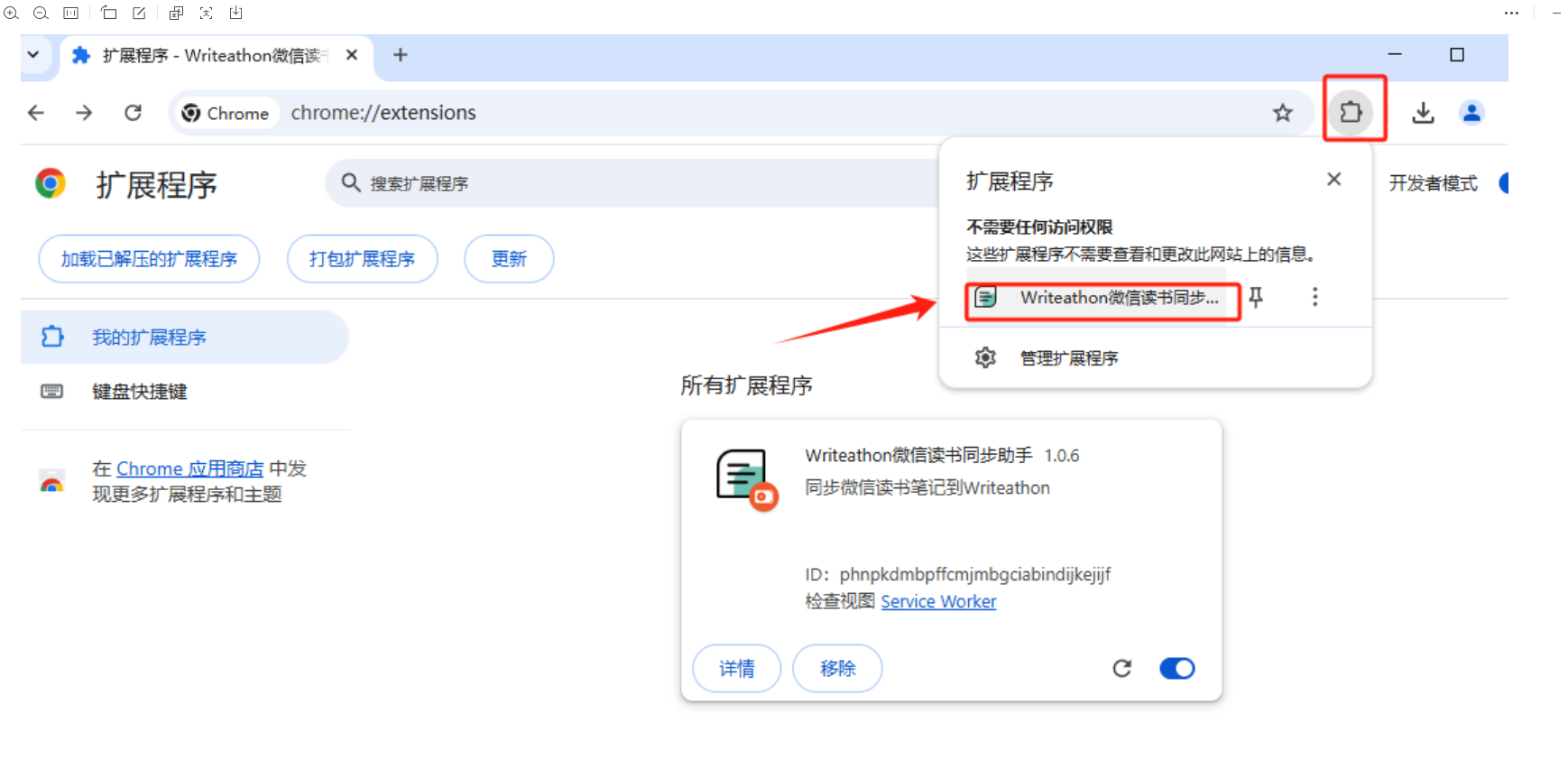The image size is (1568, 760).
Task: Bookmark this page with the star icon
Action: tap(1282, 113)
